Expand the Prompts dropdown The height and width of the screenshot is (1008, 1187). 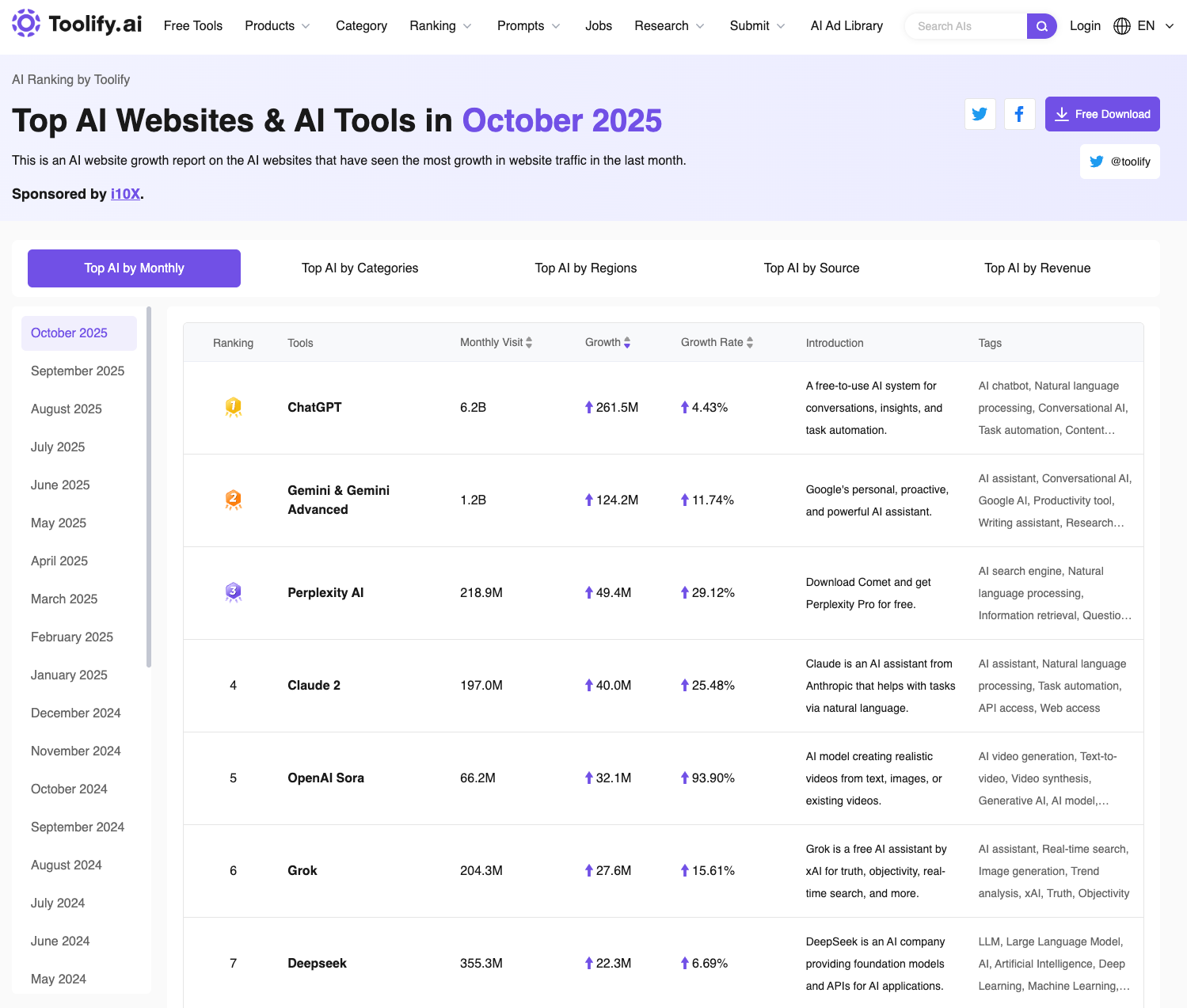click(x=528, y=26)
